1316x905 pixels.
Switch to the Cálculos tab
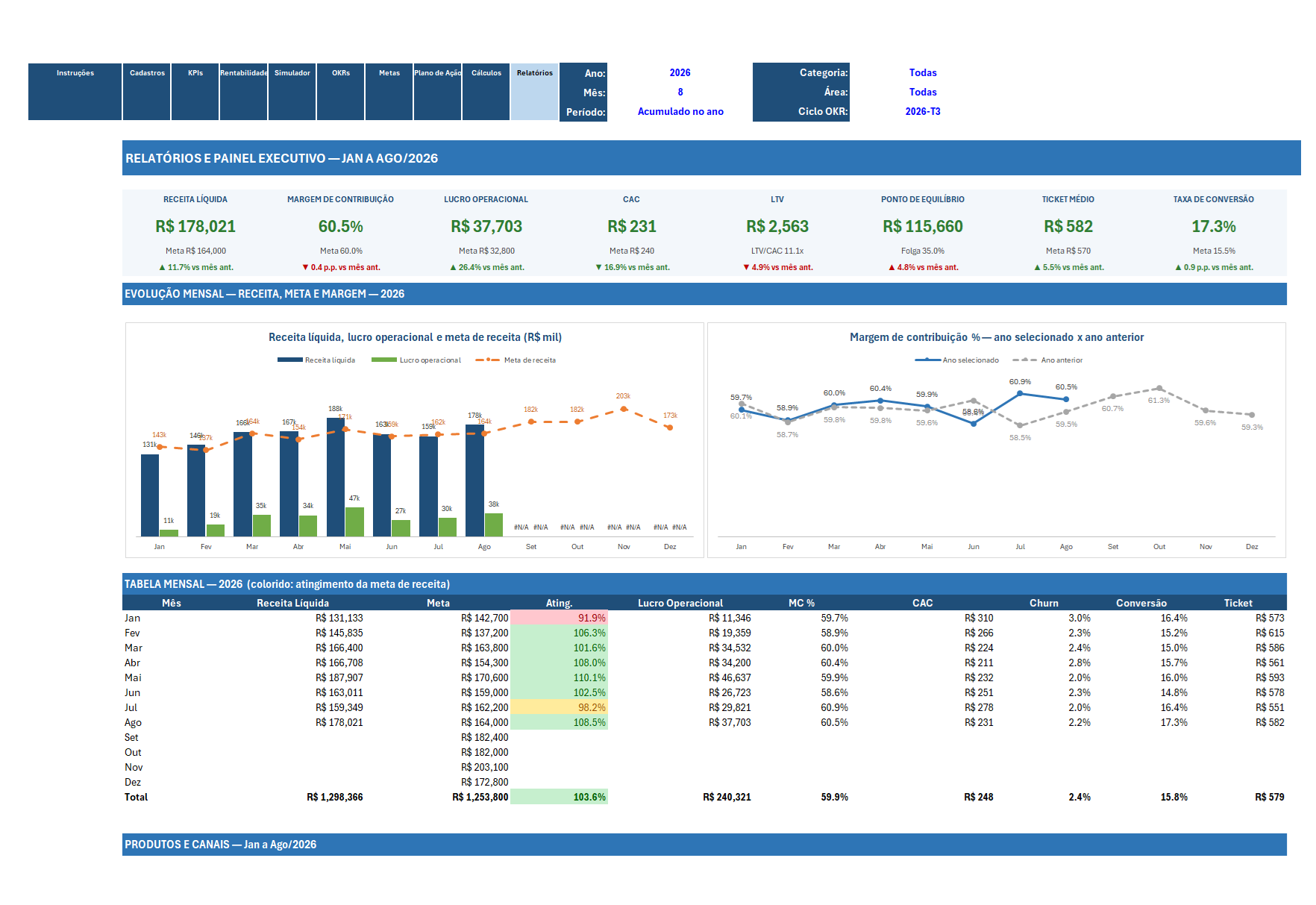click(486, 91)
